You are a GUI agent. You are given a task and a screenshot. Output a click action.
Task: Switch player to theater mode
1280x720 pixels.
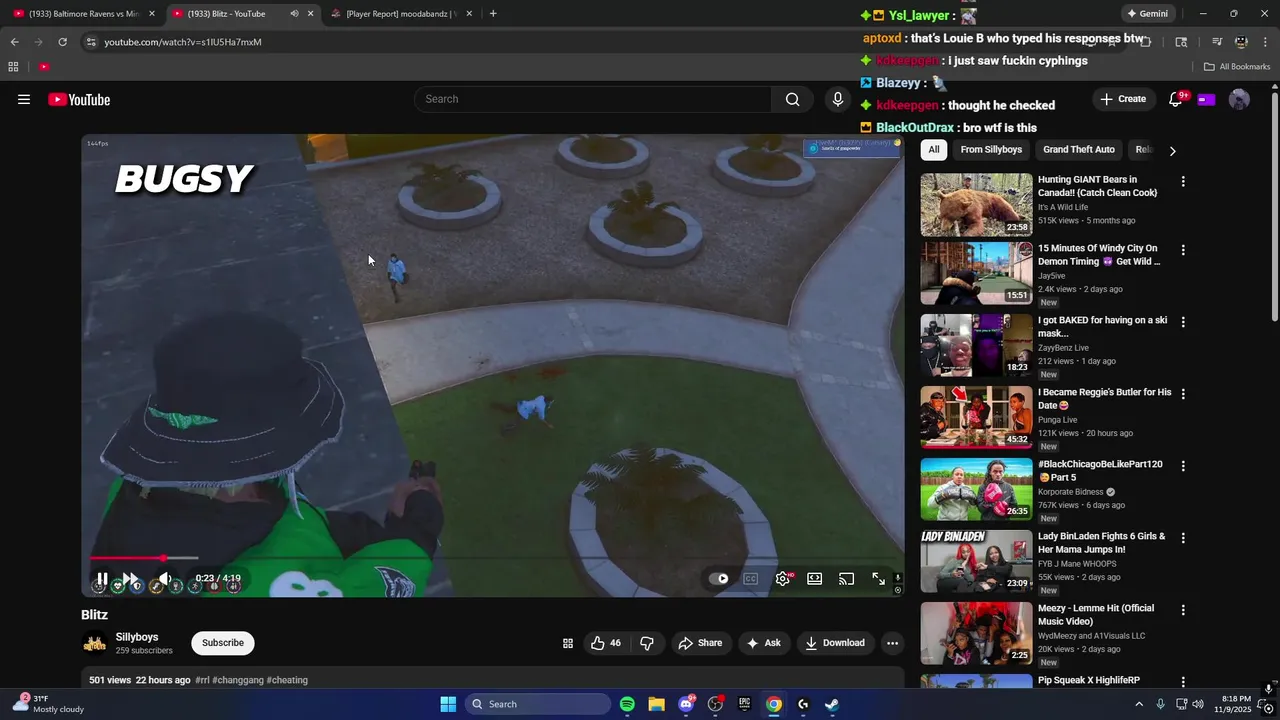815,579
